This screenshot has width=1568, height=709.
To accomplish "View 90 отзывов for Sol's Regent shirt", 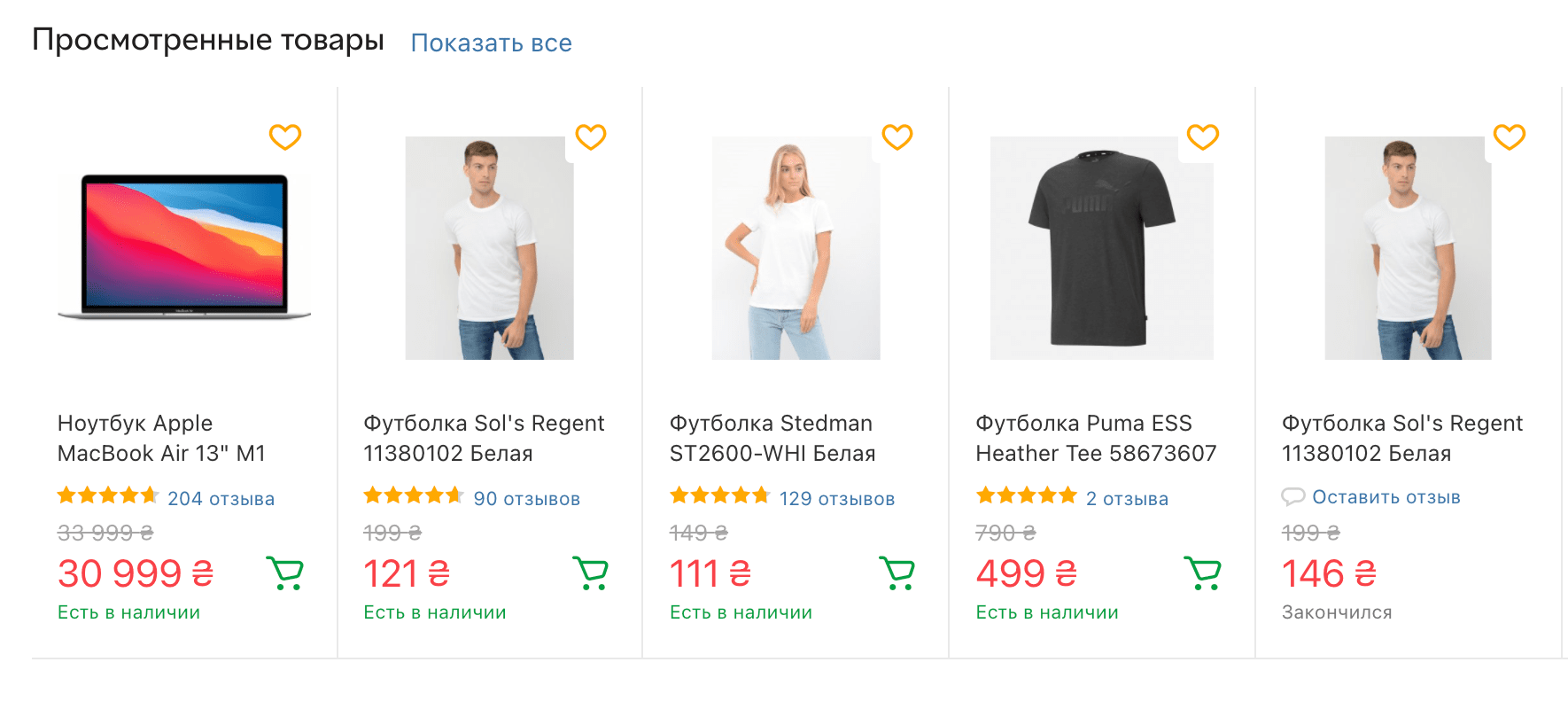I will tap(527, 499).
